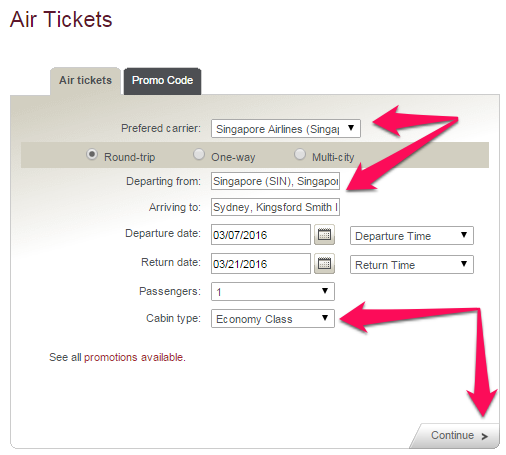Screen dimensions: 506x455
Task: Click the Continue button
Action: [x=456, y=436]
